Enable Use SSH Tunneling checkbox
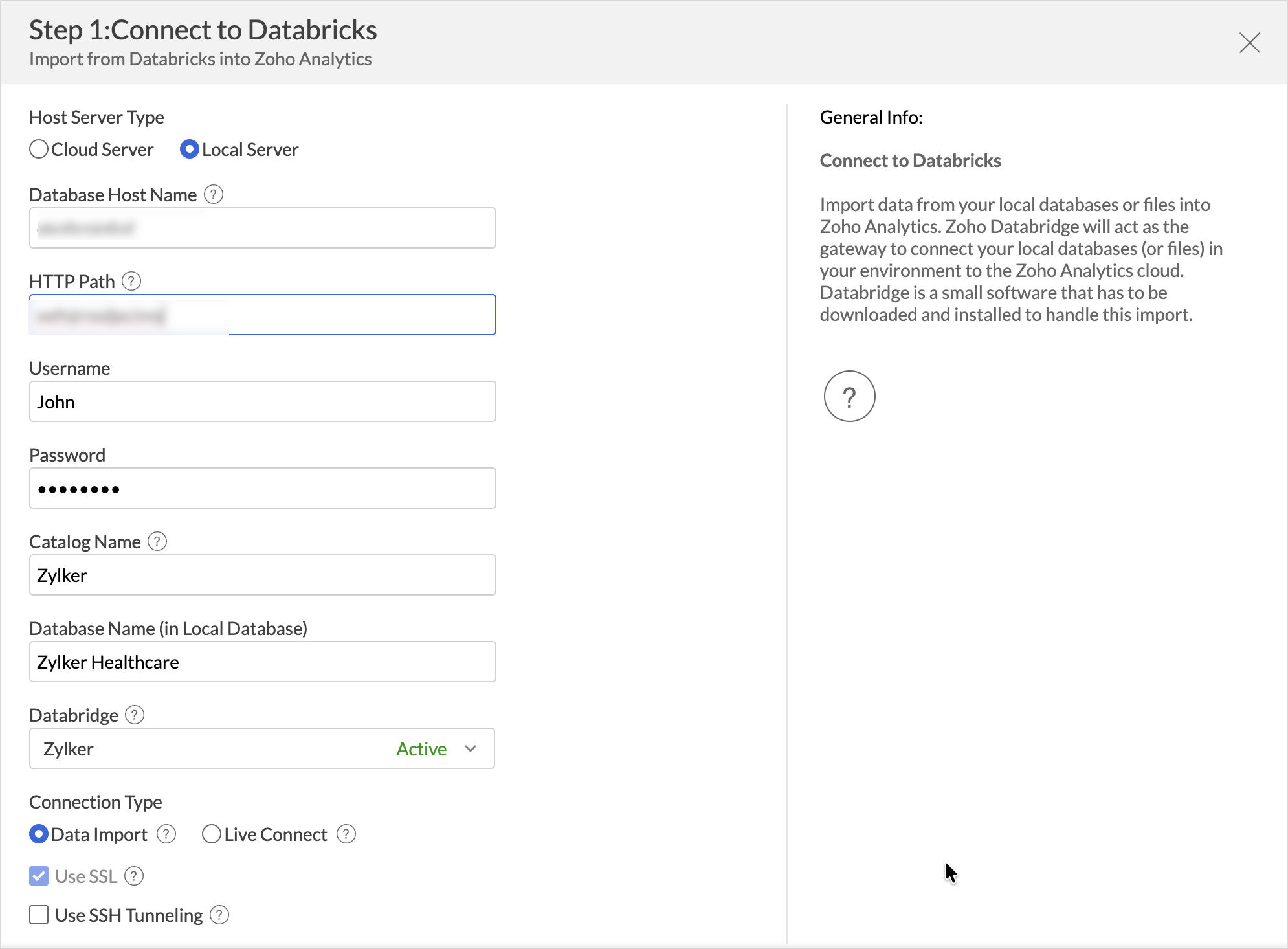Viewport: 1288px width, 949px height. tap(39, 915)
